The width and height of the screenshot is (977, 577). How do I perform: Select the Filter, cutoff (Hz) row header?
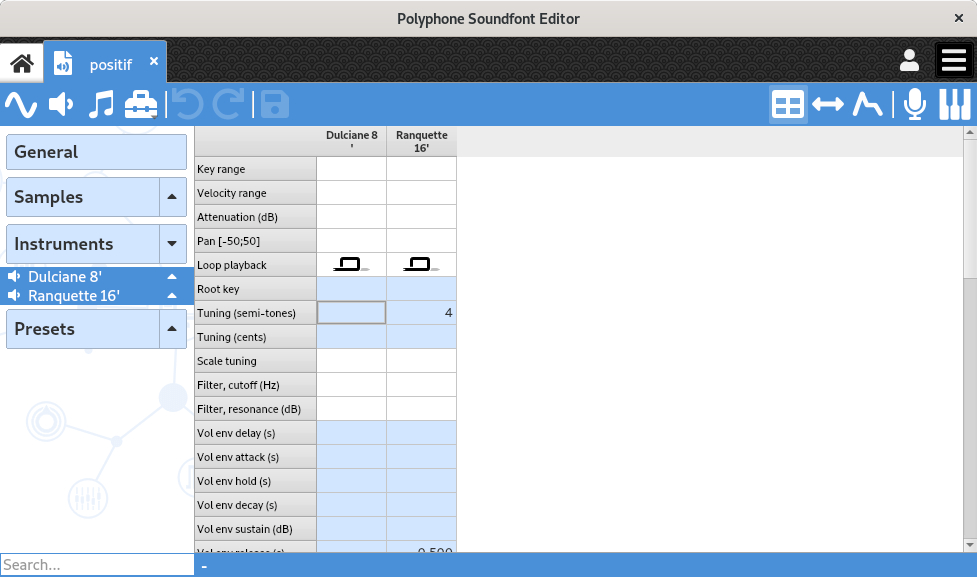[x=255, y=385]
